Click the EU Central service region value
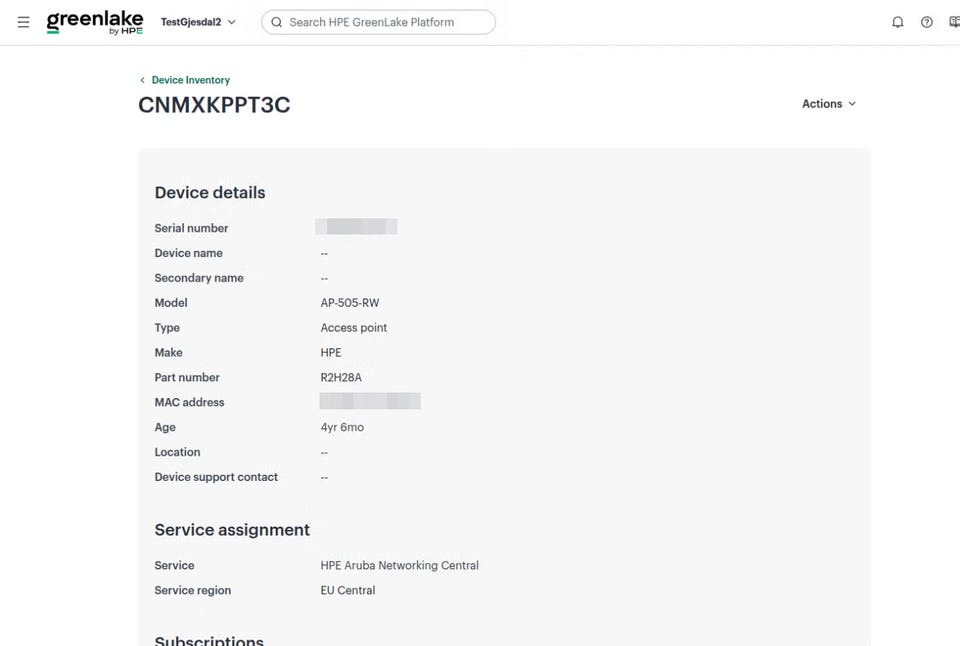 (348, 590)
